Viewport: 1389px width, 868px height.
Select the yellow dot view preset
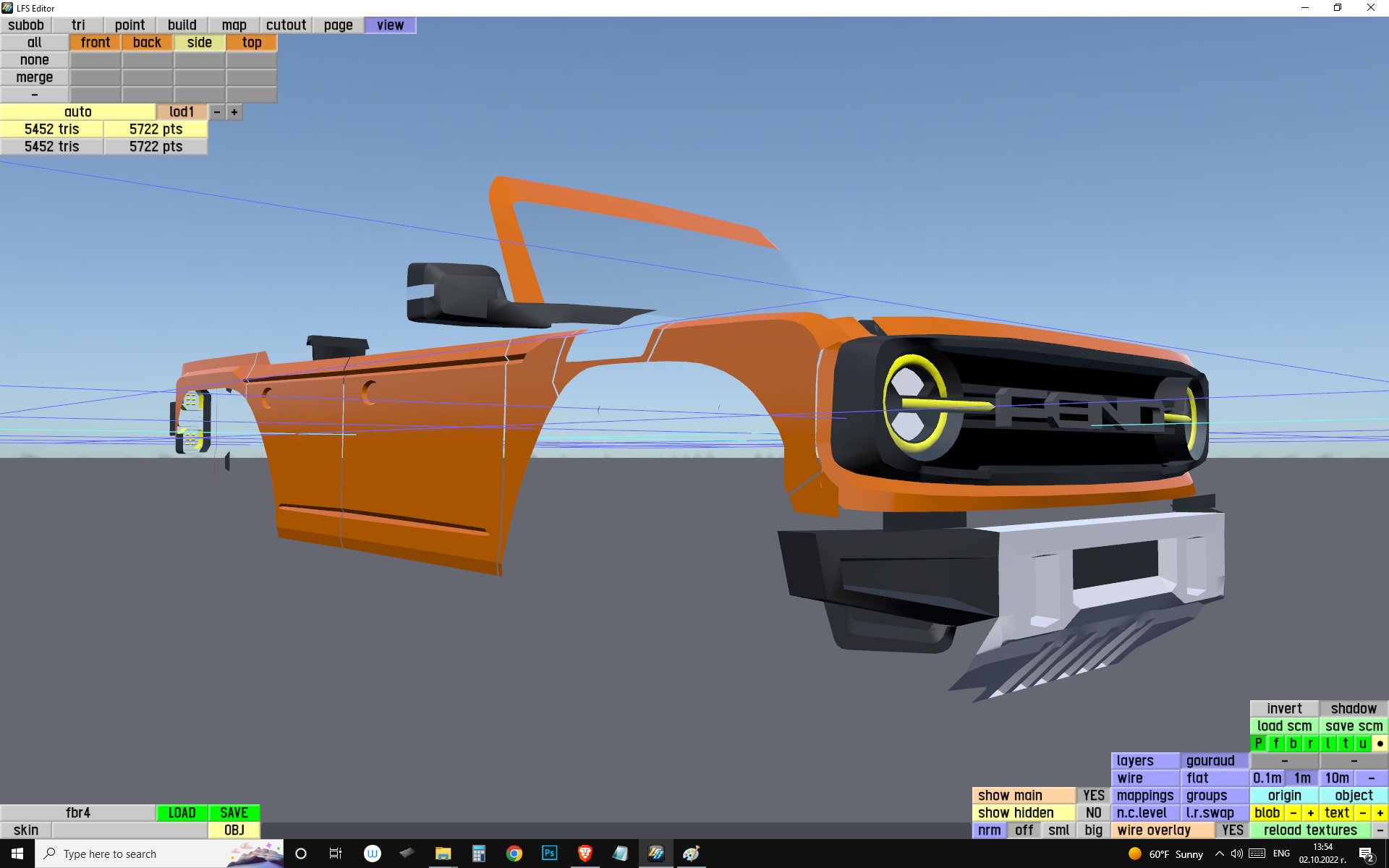[1380, 743]
